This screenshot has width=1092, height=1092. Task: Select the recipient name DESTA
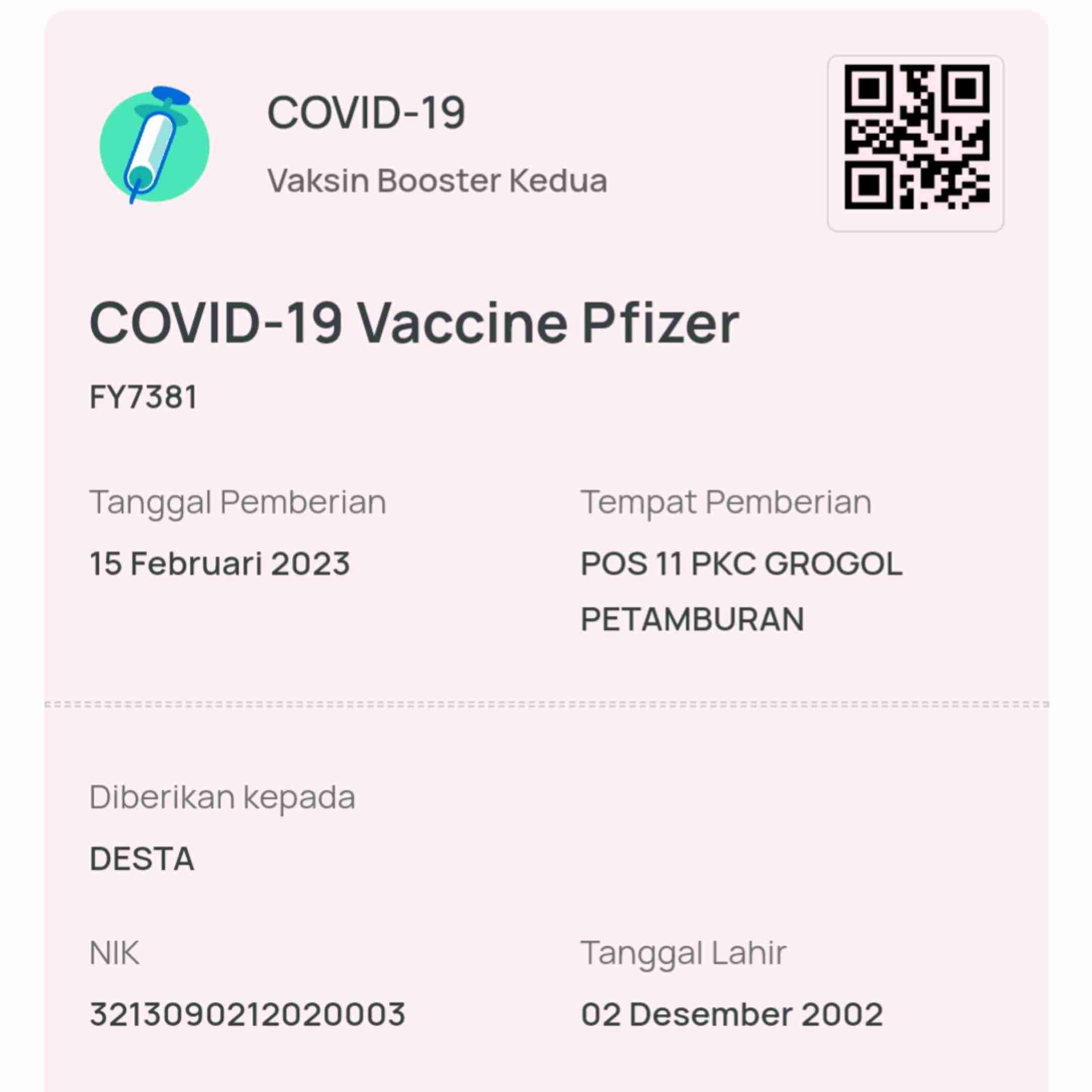pyautogui.click(x=143, y=859)
